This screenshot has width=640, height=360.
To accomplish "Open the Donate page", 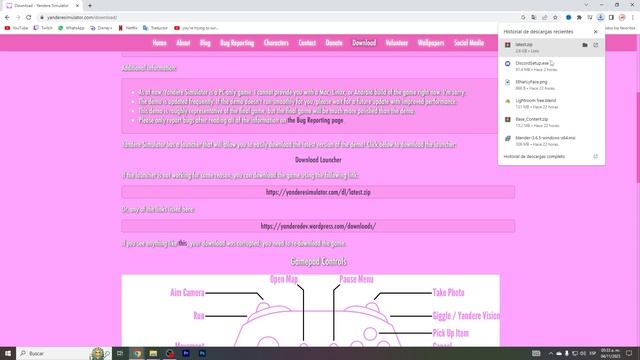I will tap(334, 43).
